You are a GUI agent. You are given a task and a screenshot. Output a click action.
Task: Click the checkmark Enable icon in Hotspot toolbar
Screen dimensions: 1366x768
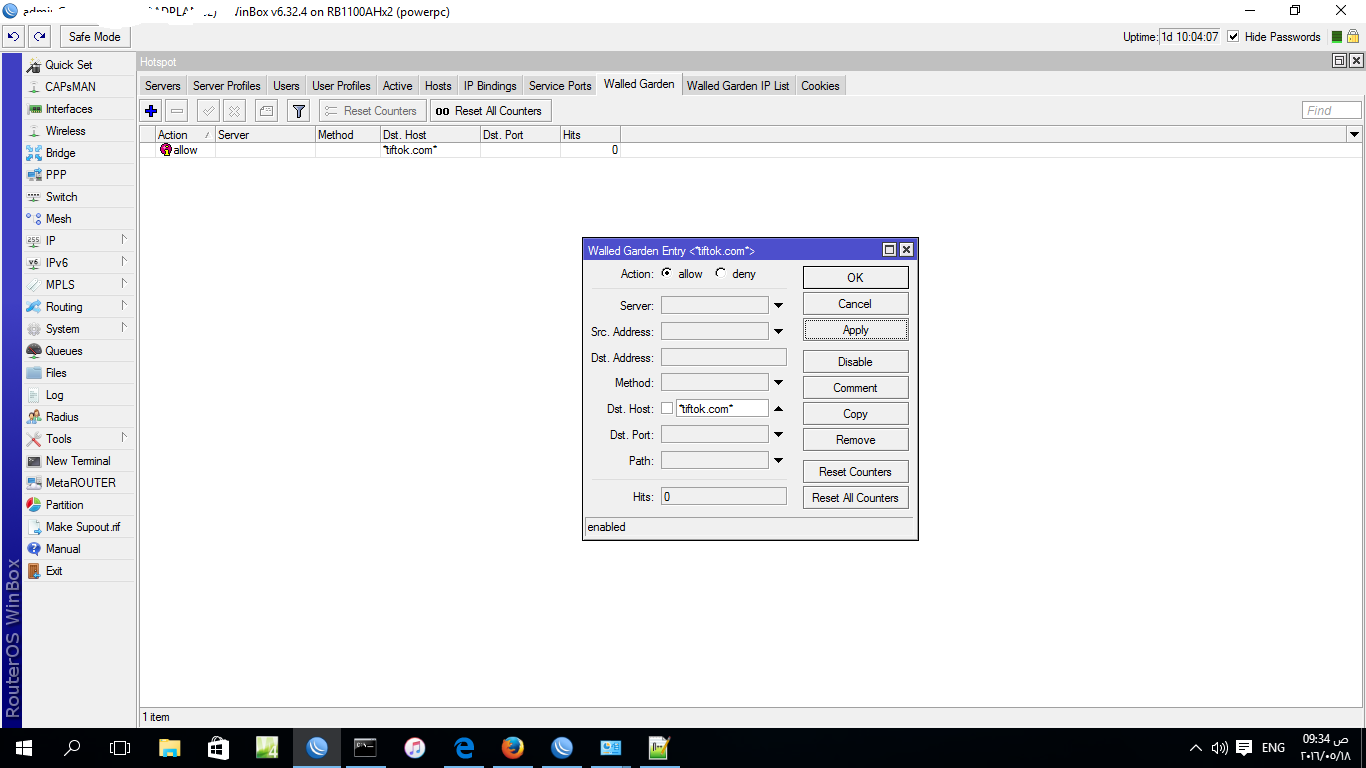tap(208, 111)
